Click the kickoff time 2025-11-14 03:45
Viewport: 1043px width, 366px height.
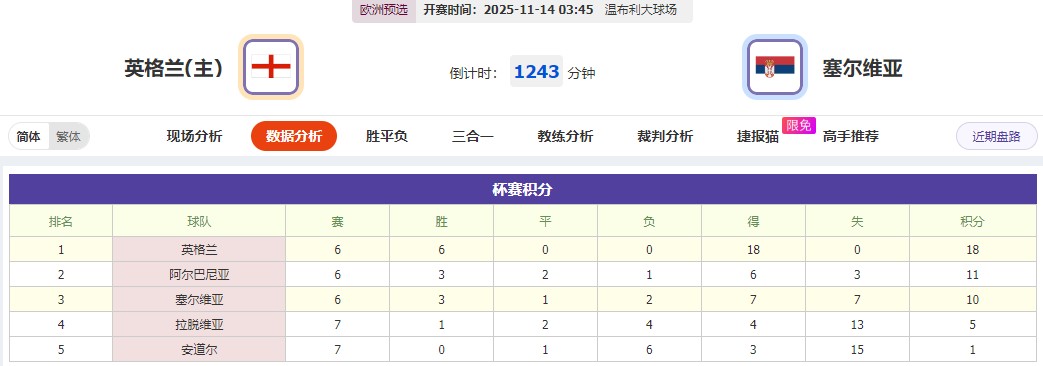pos(538,10)
